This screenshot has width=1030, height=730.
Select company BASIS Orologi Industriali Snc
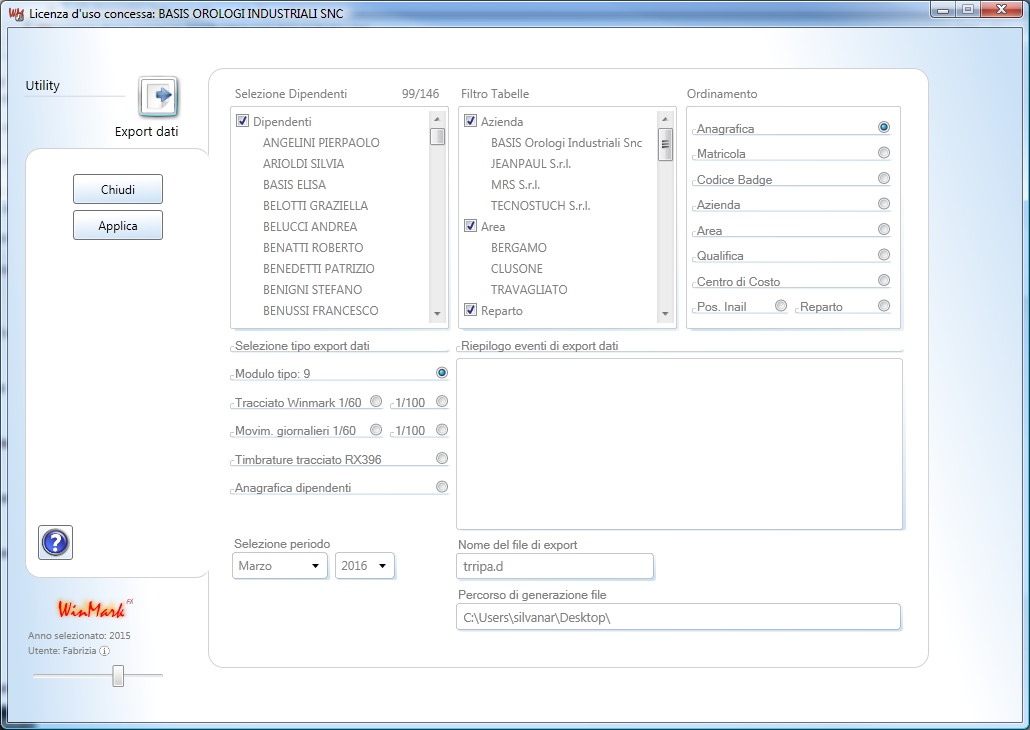[x=566, y=143]
